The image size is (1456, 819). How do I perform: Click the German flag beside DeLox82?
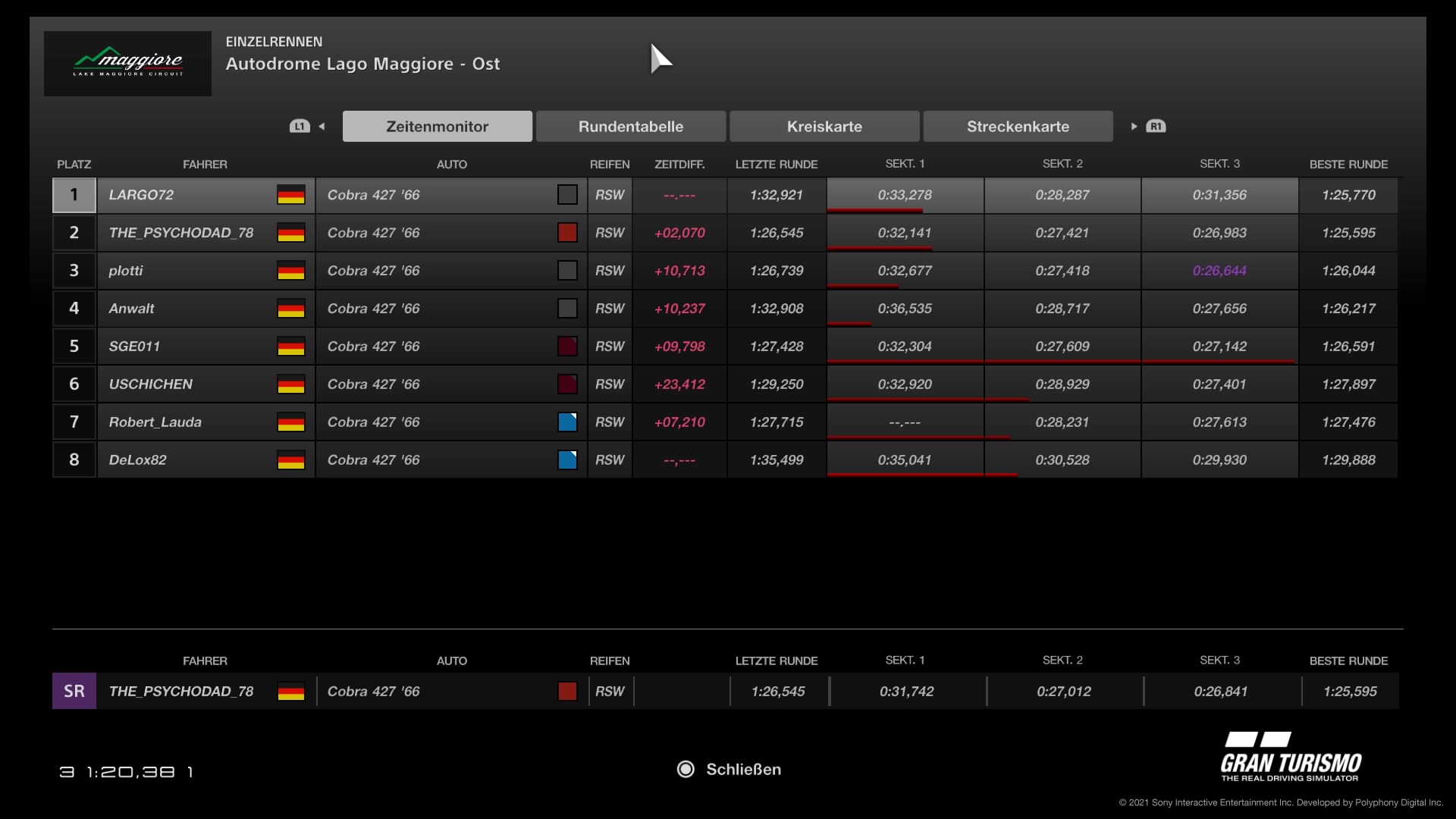290,460
